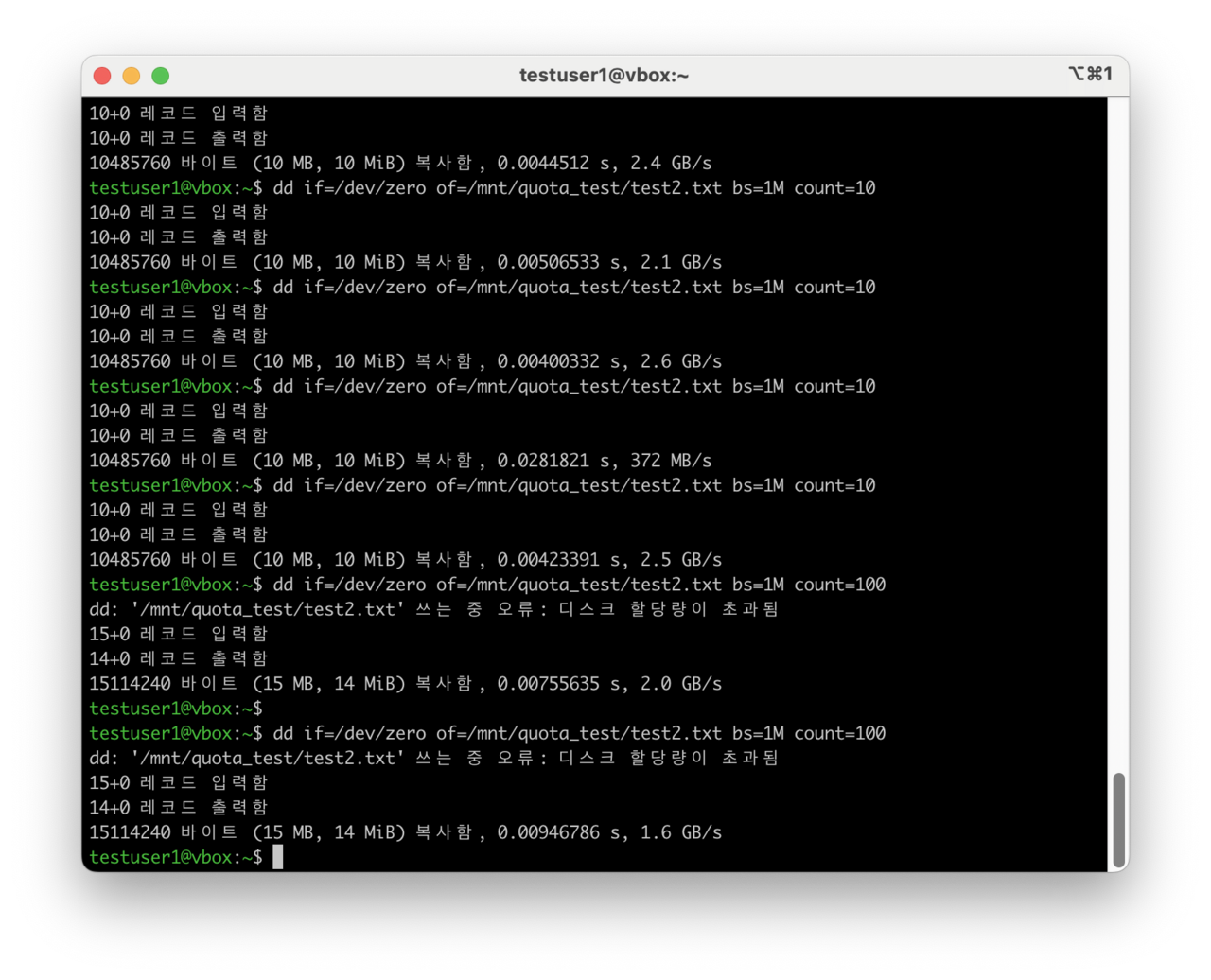Viewport: 1211px width, 980px height.
Task: Click the ⌥⌘1 window shortcut indicator
Action: (x=1089, y=75)
